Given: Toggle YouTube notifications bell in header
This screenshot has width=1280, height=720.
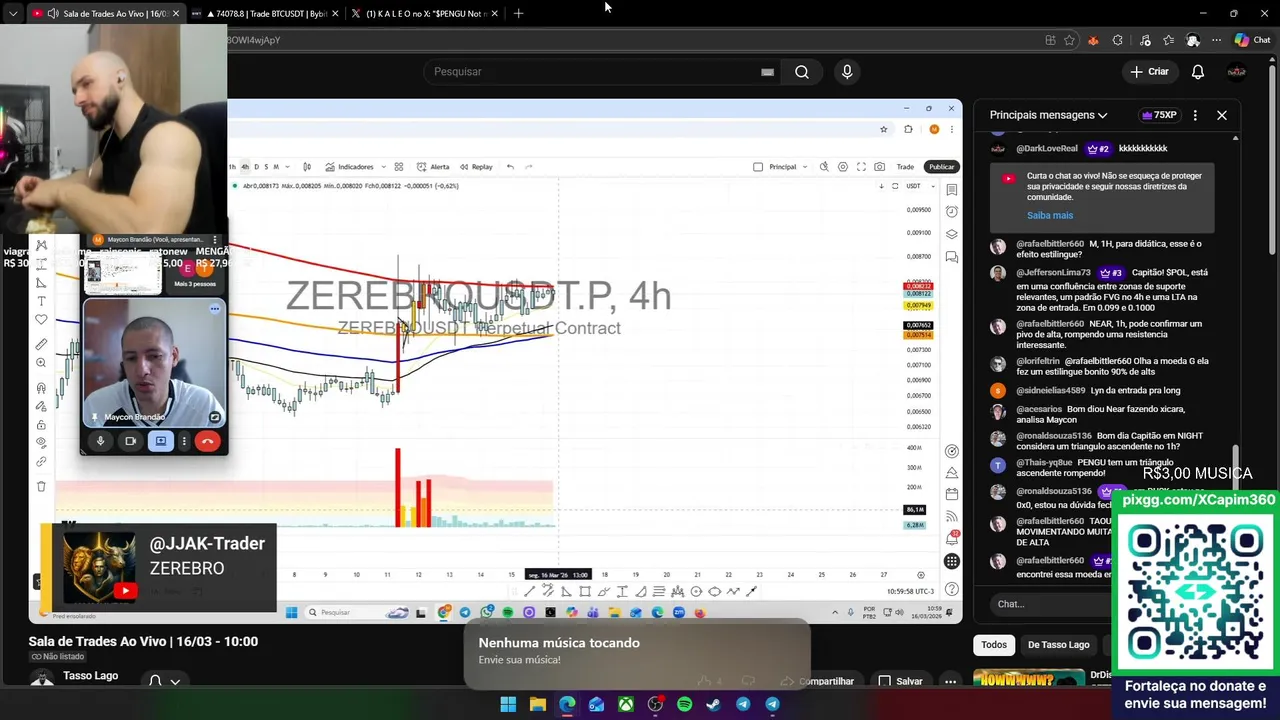Looking at the screenshot, I should (x=1198, y=72).
